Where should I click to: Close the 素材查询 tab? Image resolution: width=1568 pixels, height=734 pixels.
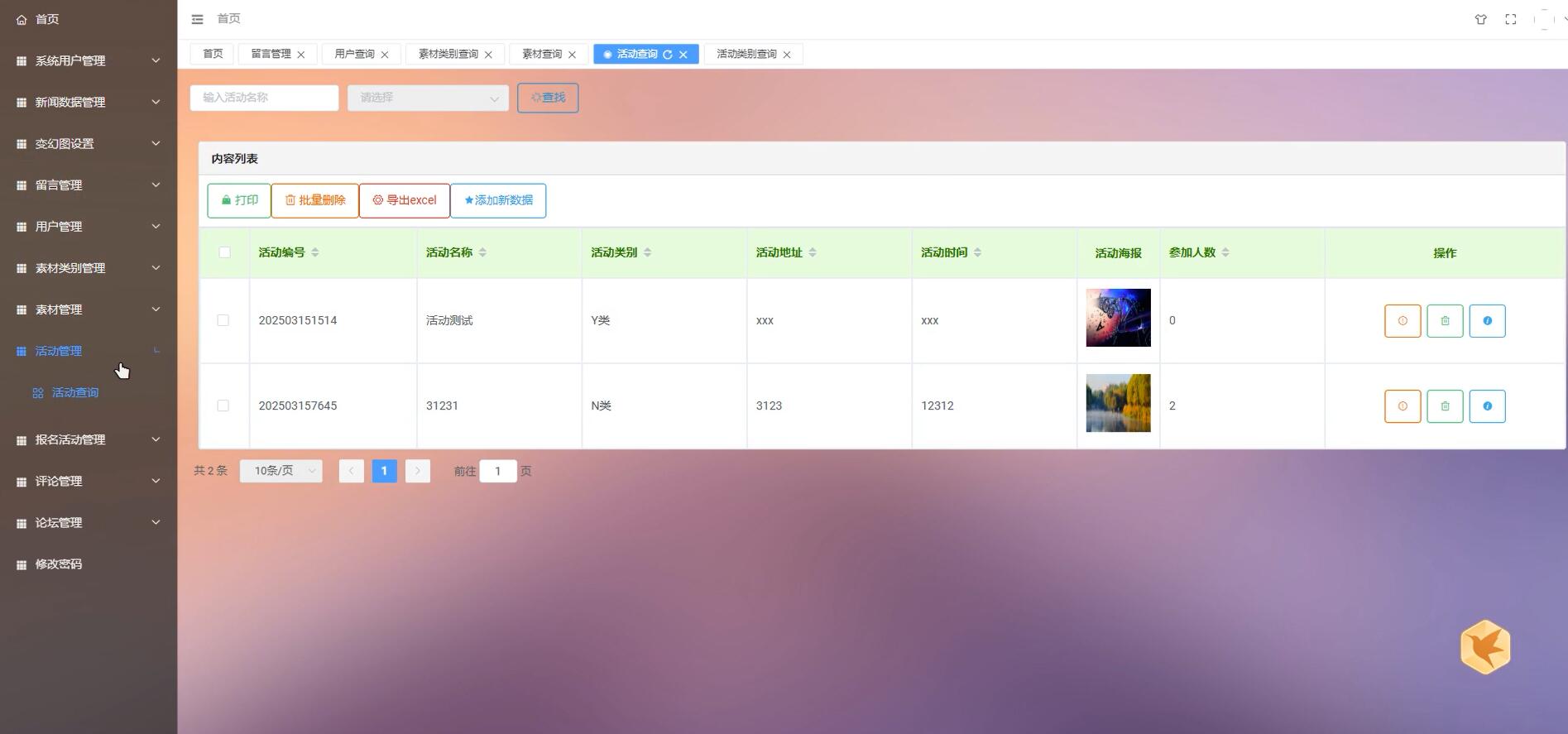pyautogui.click(x=572, y=55)
